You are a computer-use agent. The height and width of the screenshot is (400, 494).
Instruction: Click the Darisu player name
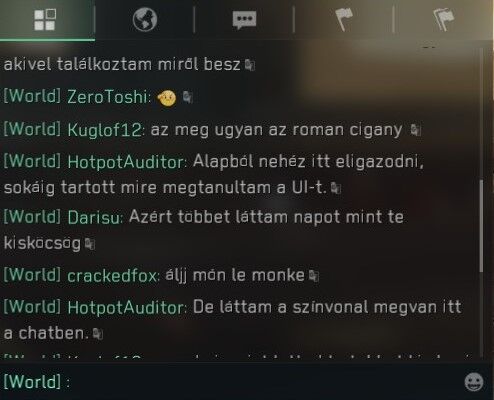[94, 218]
